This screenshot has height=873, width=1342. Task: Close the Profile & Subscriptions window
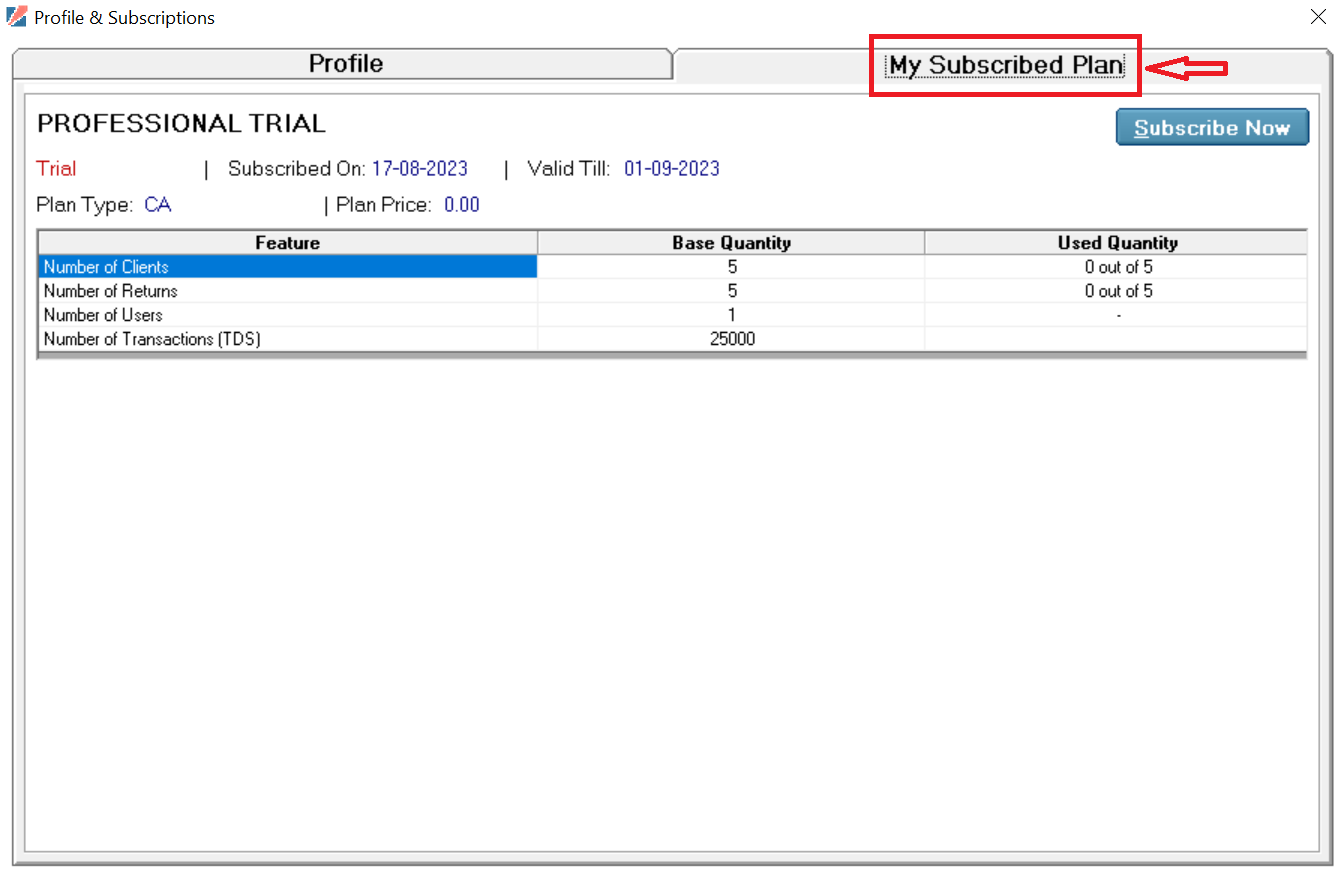(x=1318, y=17)
